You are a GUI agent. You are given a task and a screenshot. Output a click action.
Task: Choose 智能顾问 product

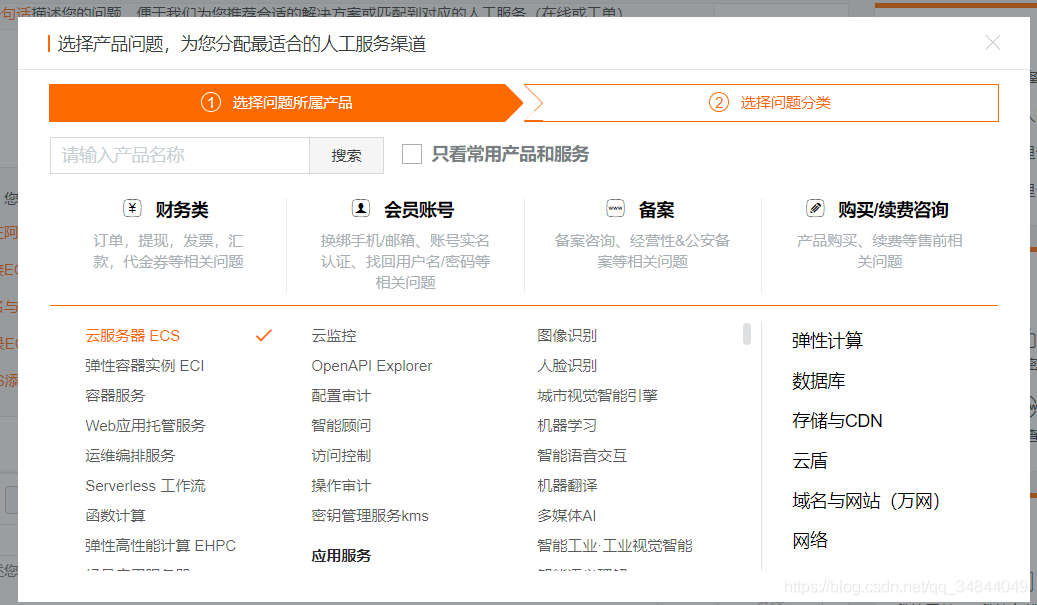pos(341,426)
